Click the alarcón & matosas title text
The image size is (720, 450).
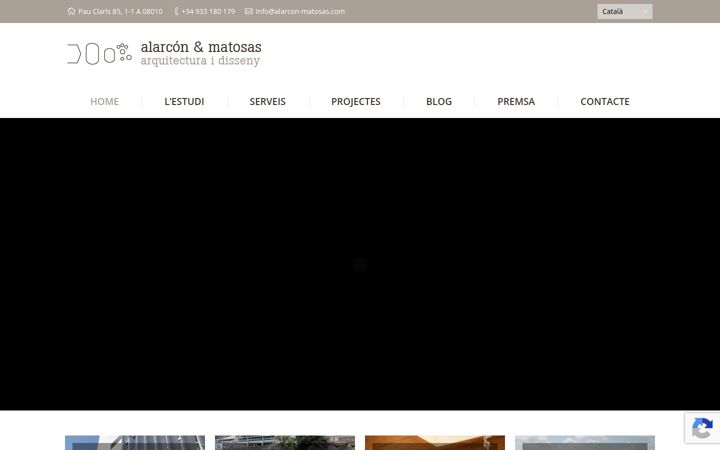tap(201, 46)
